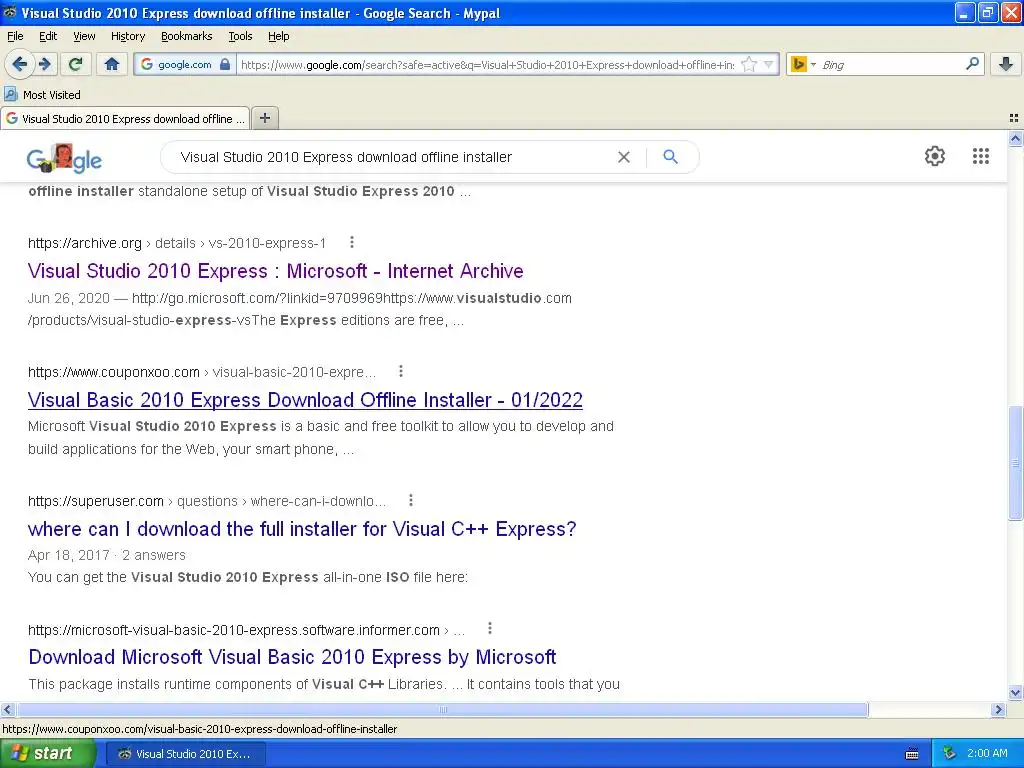The width and height of the screenshot is (1024, 768).
Task: Go to the browser Home page
Action: pos(112,64)
